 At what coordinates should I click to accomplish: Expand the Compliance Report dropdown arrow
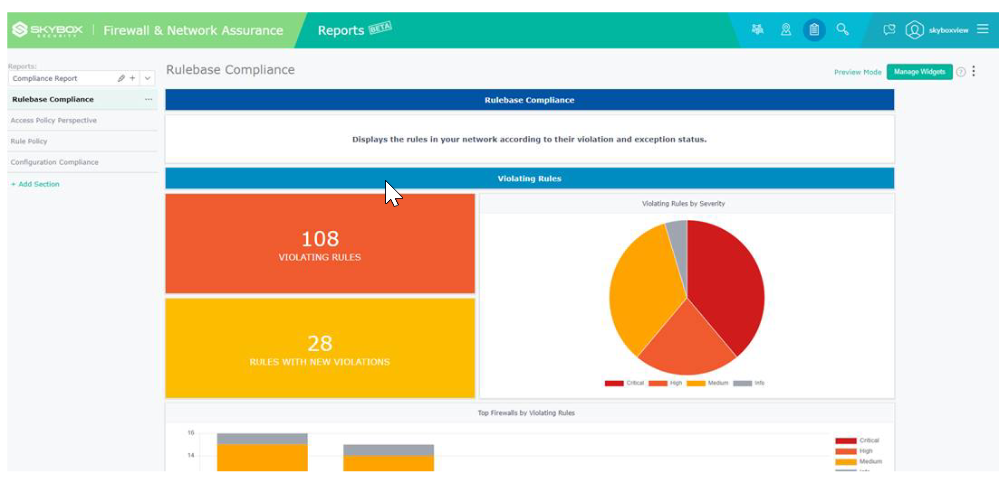148,78
